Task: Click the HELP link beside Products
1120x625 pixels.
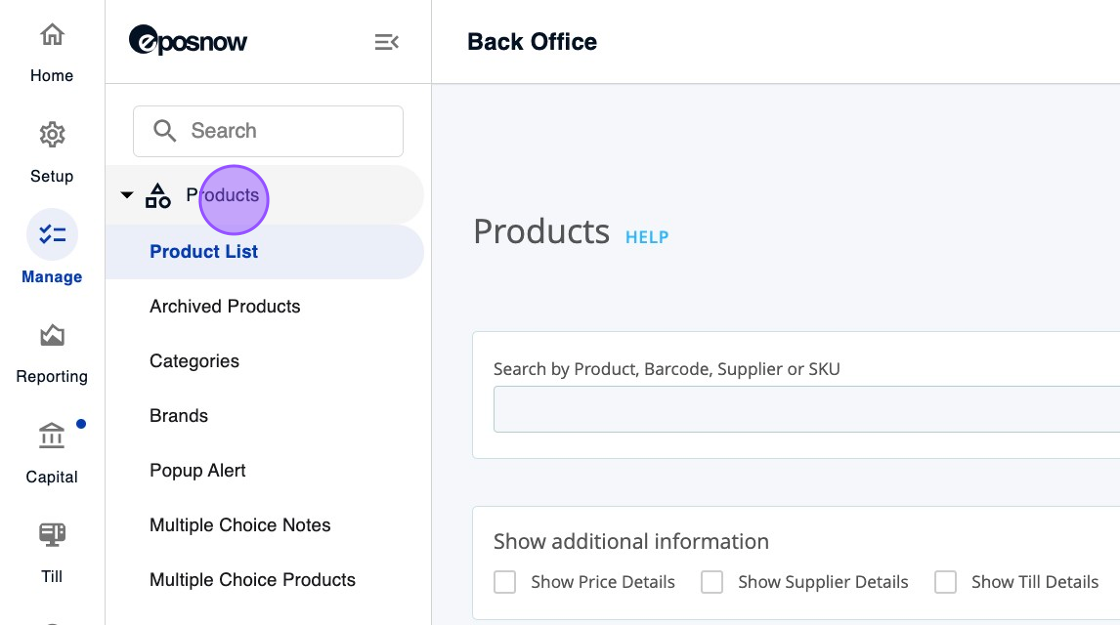Action: click(647, 237)
